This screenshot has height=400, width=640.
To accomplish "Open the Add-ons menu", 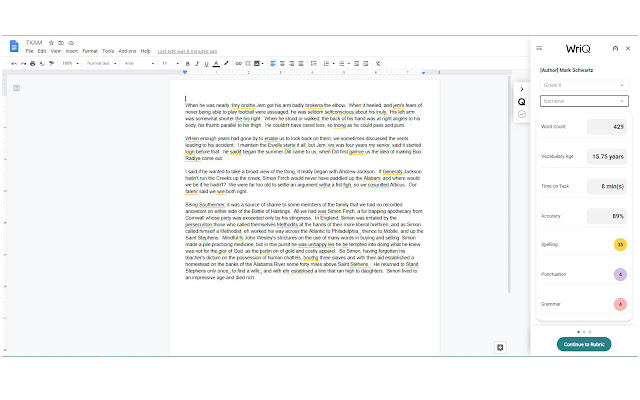I will click(127, 50).
